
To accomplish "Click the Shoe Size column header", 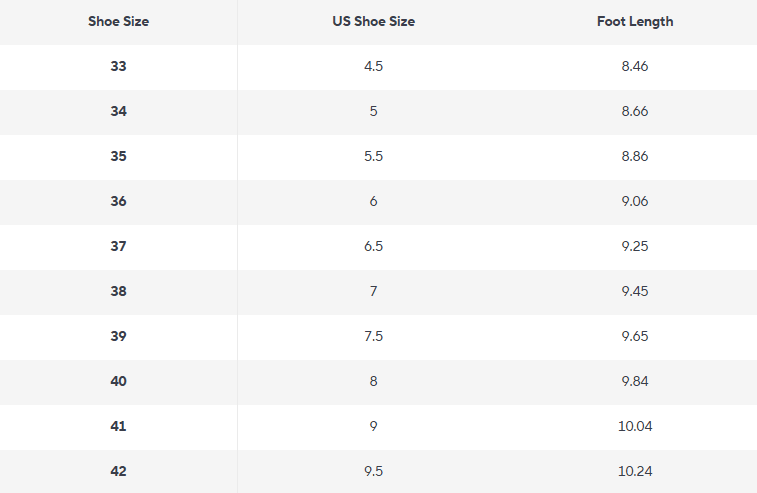I will point(118,21).
